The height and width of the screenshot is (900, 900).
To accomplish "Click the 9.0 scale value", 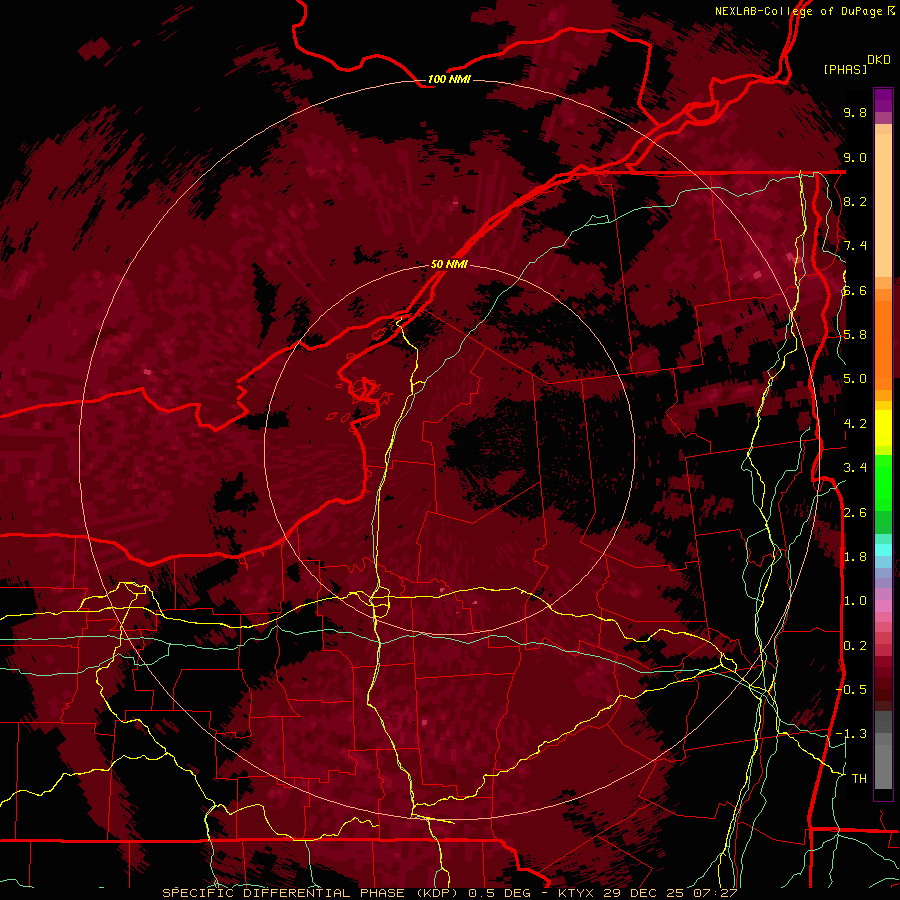I will (x=855, y=157).
